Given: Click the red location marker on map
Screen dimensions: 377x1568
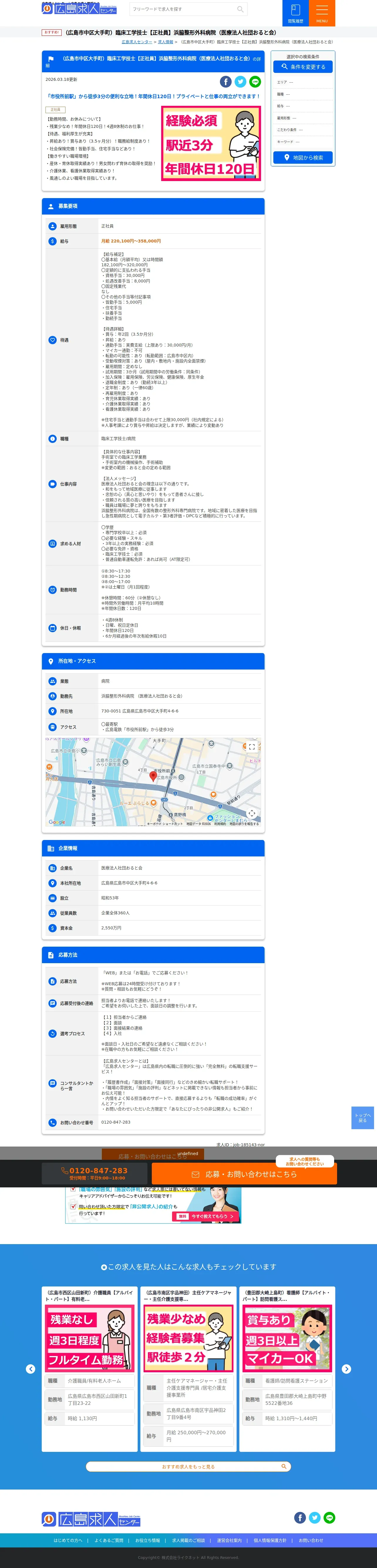Looking at the screenshot, I should click(153, 776).
